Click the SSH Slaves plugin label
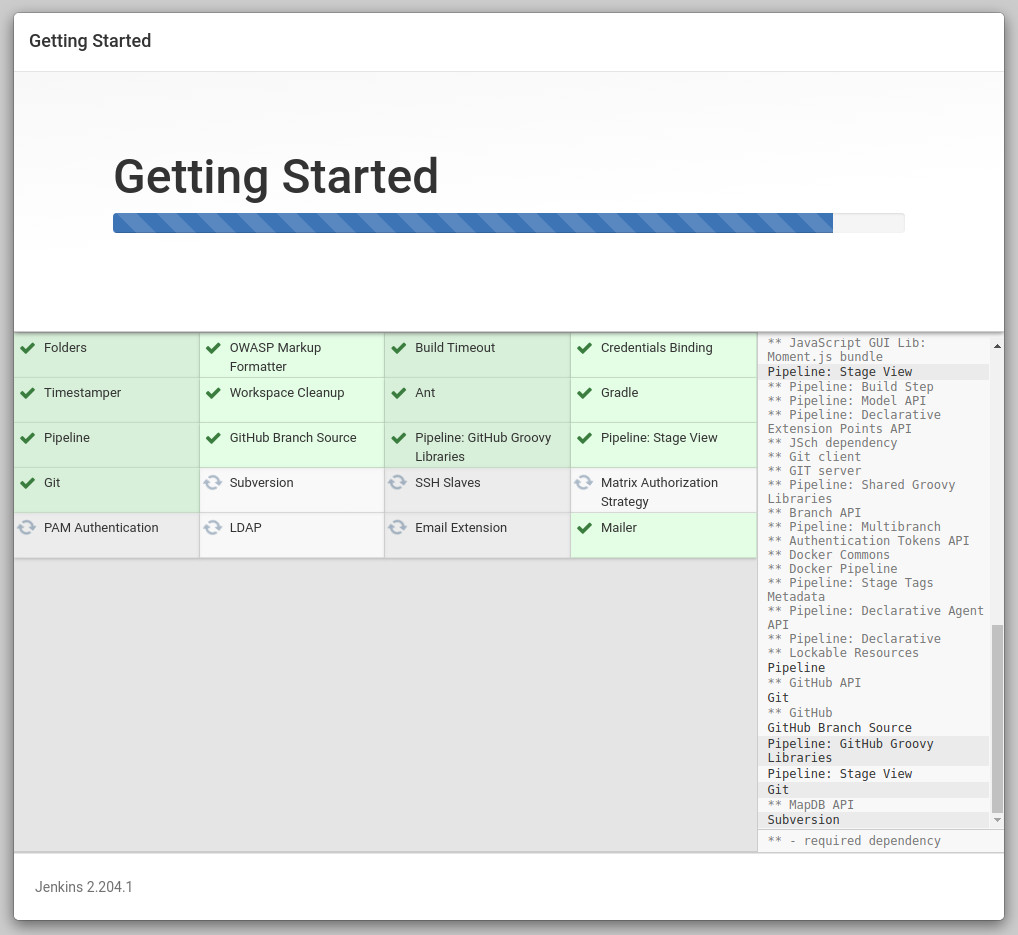The width and height of the screenshot is (1018, 935). 448,482
